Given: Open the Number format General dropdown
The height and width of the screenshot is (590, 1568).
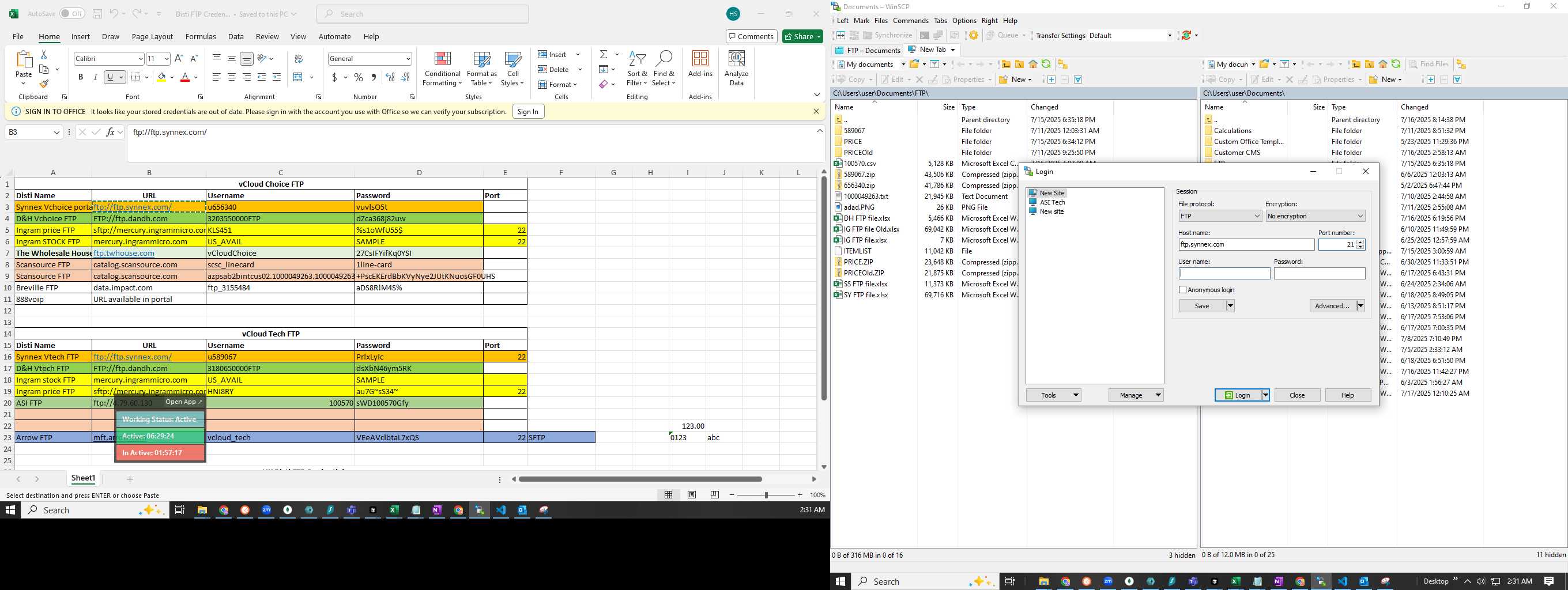Looking at the screenshot, I should point(408,58).
